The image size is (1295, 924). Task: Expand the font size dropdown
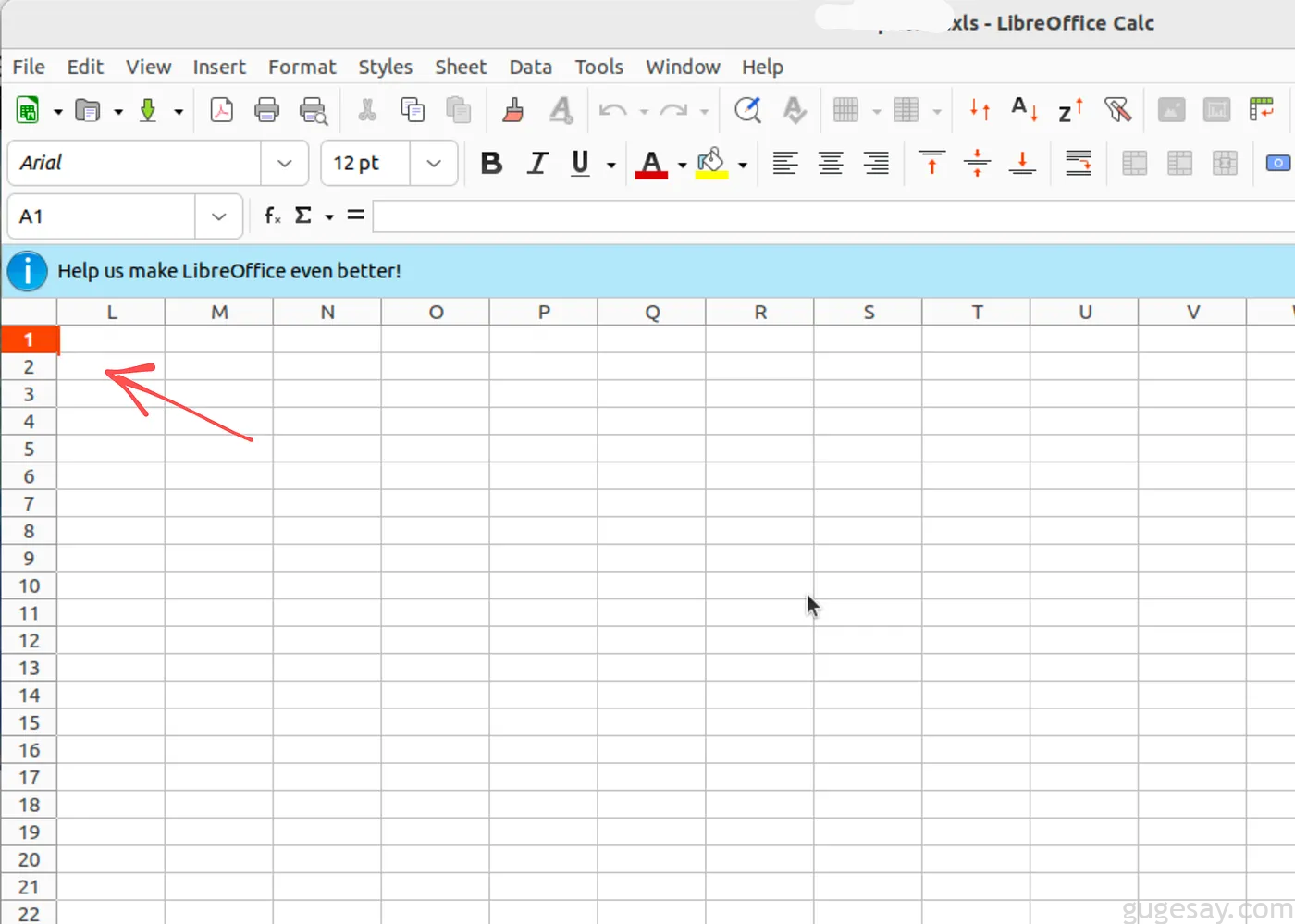[434, 164]
